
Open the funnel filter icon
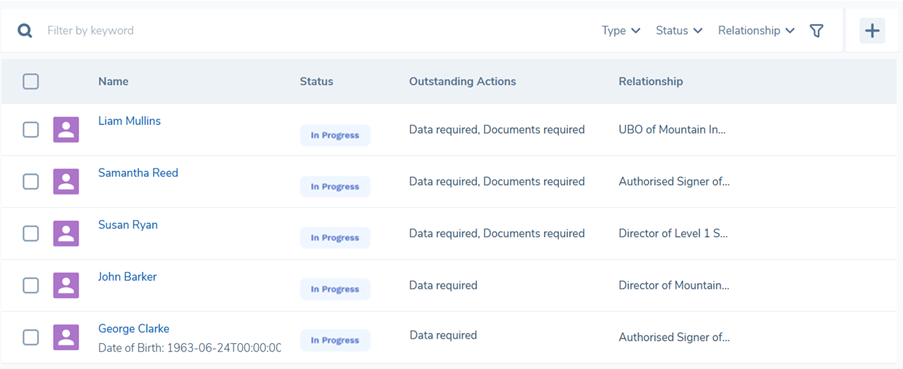[x=816, y=31]
